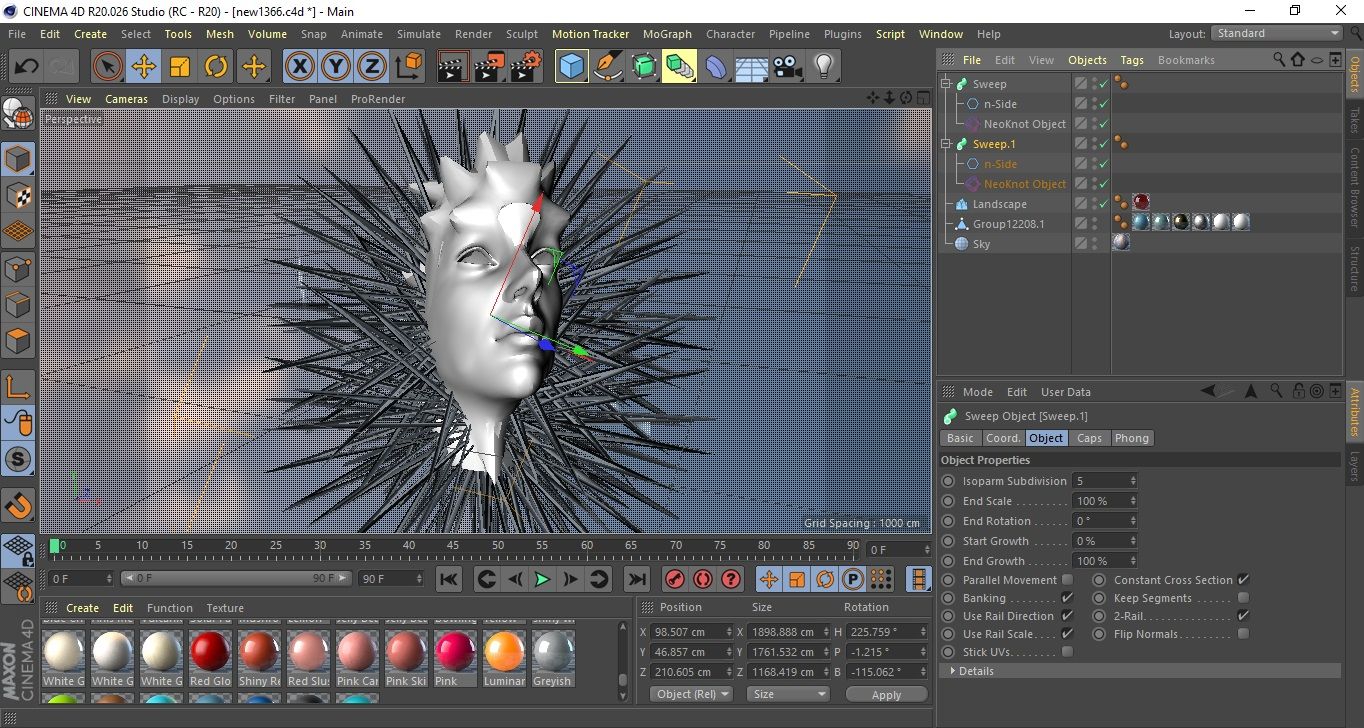
Task: Open the Spline Pen tool
Action: (607, 67)
